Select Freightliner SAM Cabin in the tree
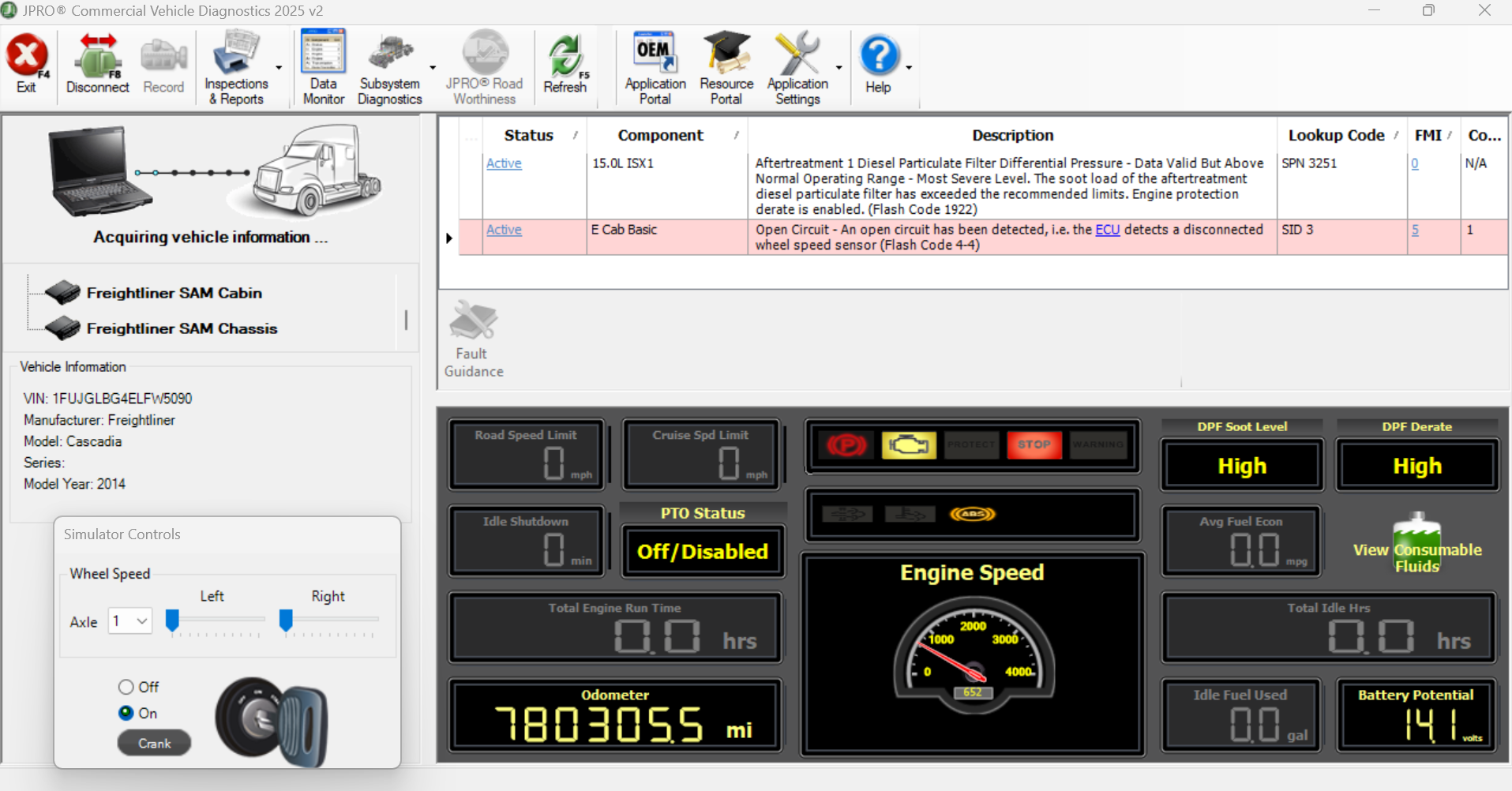This screenshot has height=791, width=1512. [174, 293]
